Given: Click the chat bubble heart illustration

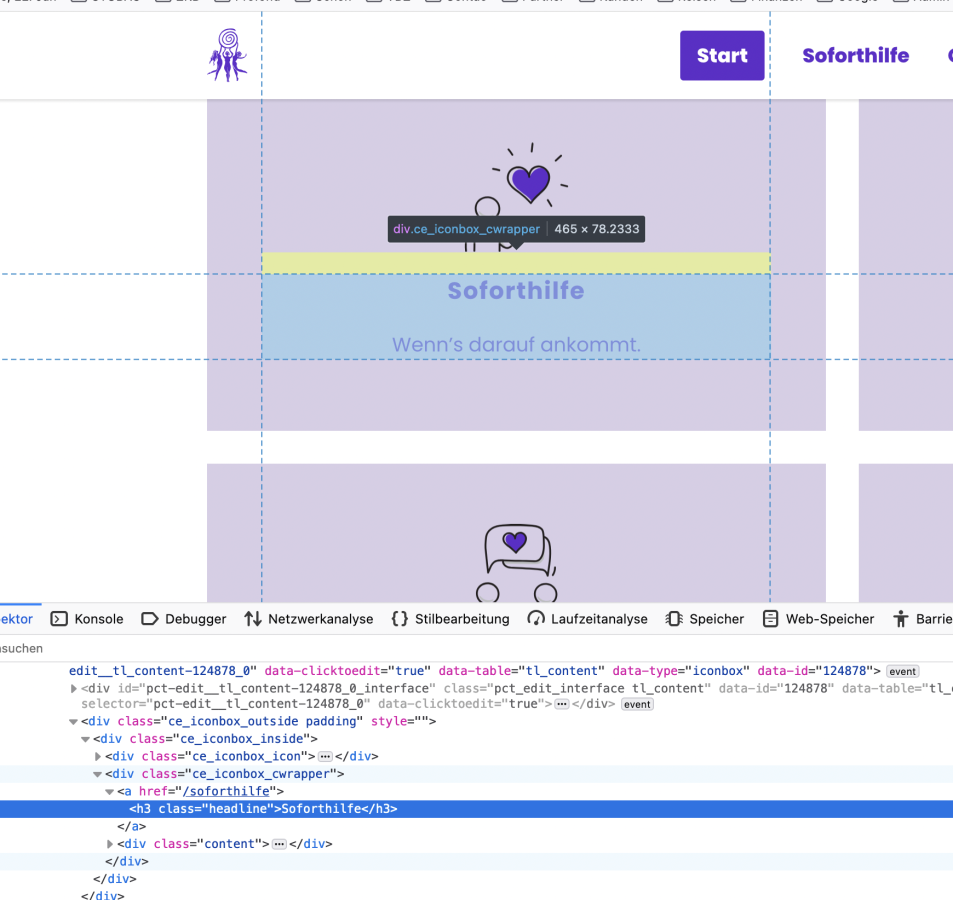Looking at the screenshot, I should coord(516,549).
